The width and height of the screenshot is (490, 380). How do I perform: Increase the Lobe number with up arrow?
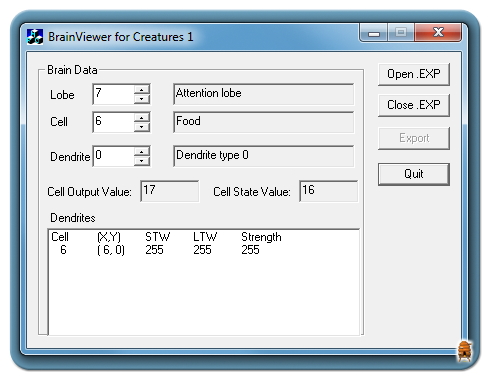point(142,90)
